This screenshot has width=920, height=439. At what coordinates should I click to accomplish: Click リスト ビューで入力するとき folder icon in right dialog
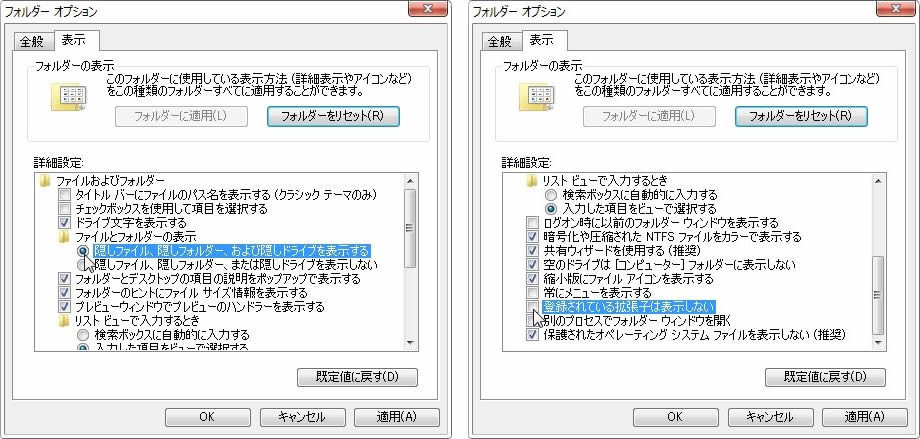[x=532, y=180]
